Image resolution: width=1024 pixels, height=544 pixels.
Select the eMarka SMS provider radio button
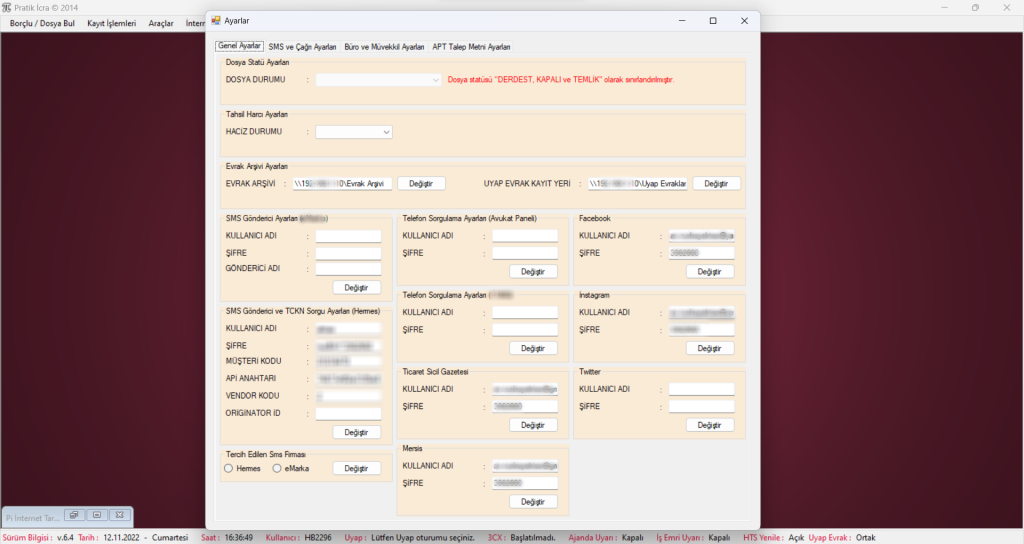tap(277, 468)
